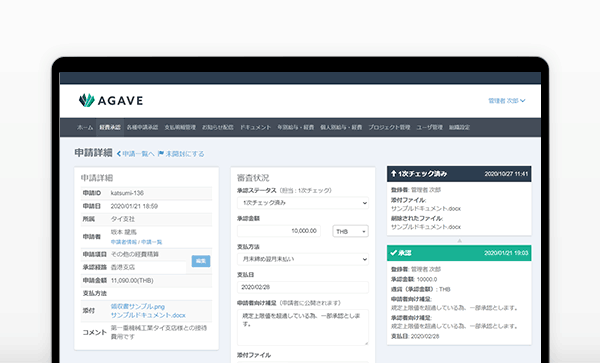Click the AGAVE logo
Screen dimensions: 600x363
pyautogui.click(x=111, y=100)
